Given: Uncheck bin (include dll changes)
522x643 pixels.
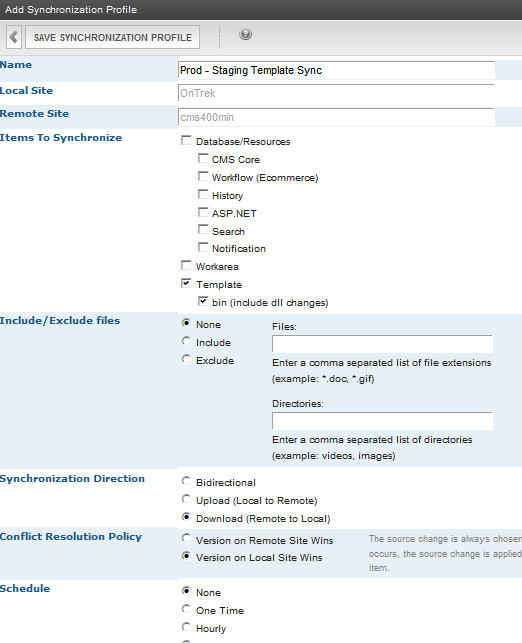Looking at the screenshot, I should click(x=203, y=301).
